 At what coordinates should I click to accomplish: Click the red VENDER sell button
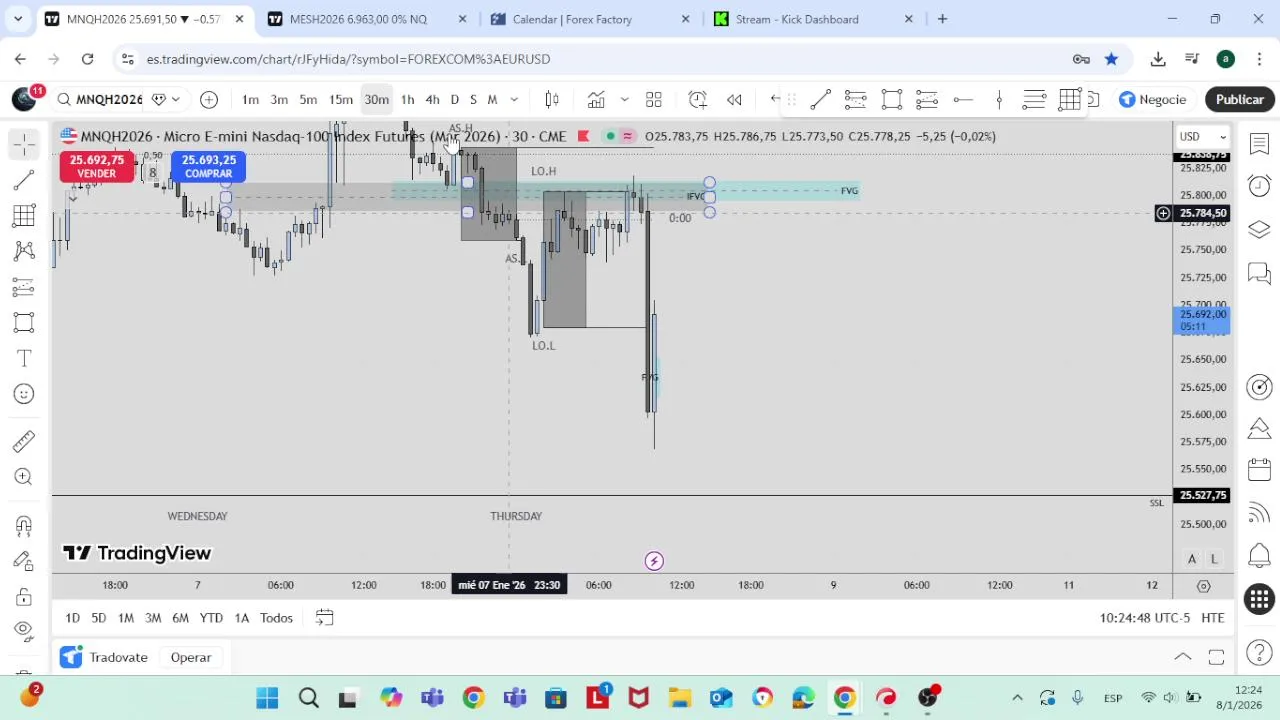coord(96,166)
